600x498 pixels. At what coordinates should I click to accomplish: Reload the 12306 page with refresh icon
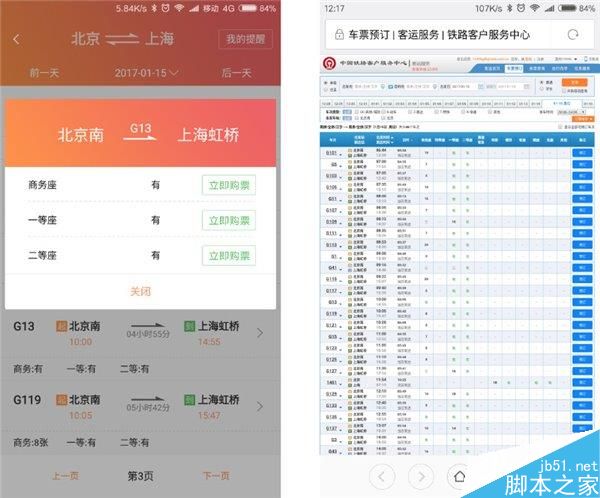[573, 34]
